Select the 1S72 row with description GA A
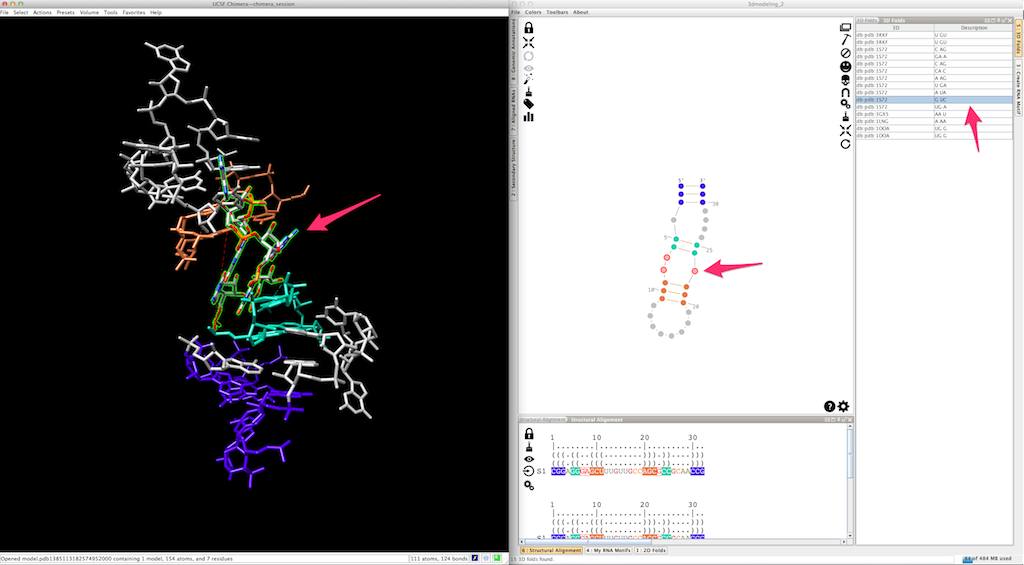This screenshot has width=1024, height=565. (935, 57)
